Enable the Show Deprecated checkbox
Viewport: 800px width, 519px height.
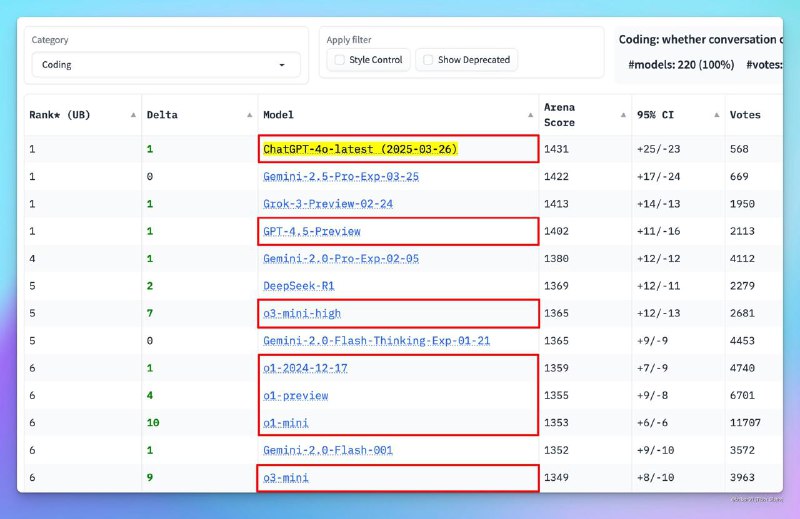click(x=428, y=60)
